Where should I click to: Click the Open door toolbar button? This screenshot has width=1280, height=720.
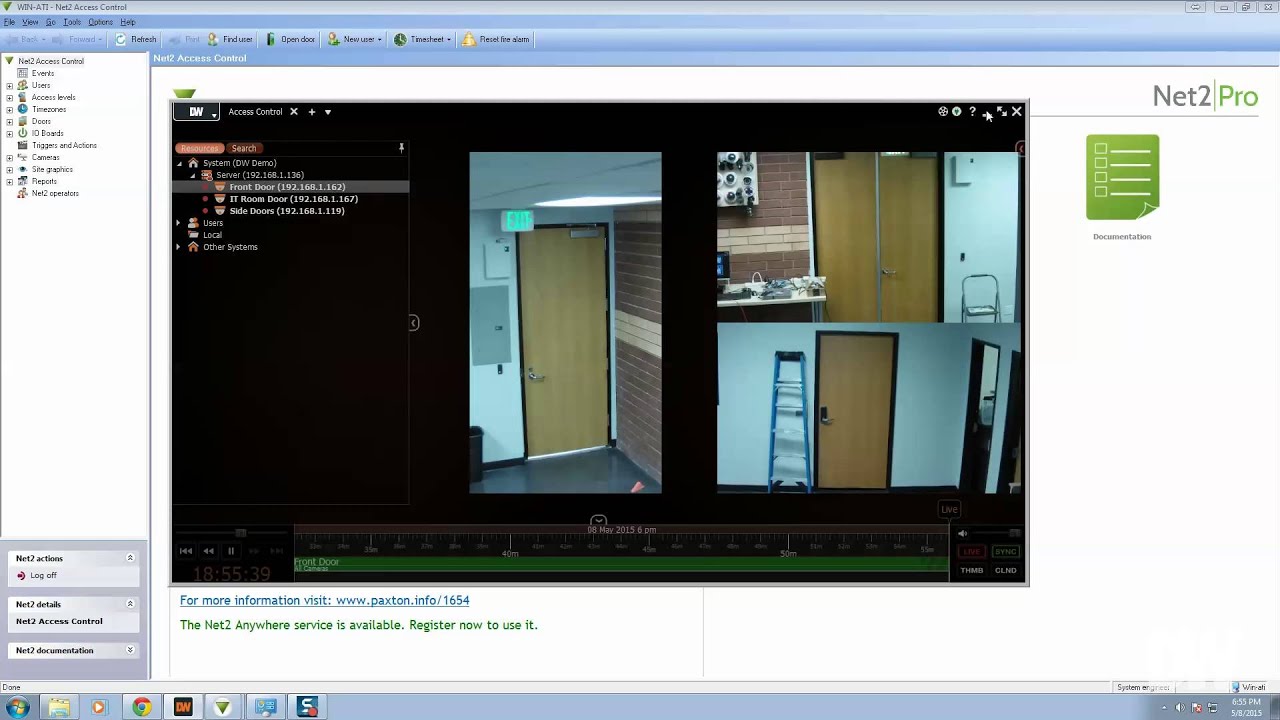click(290, 39)
